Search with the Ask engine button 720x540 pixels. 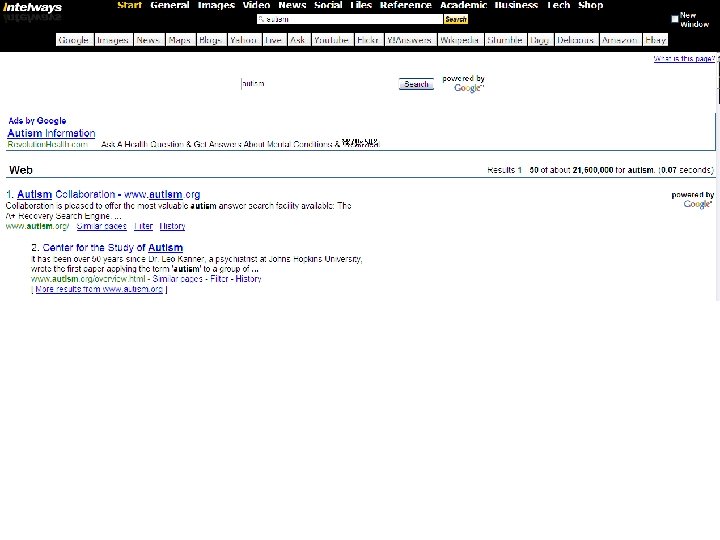(298, 40)
